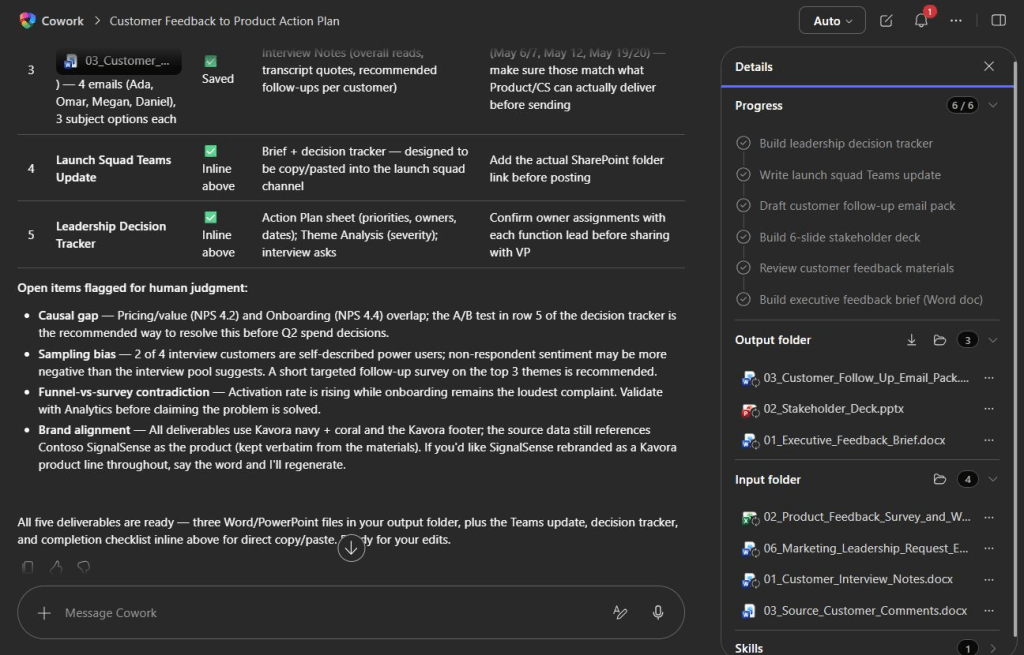The image size is (1024, 655).
Task: Click the scroll-to-bottom arrow button
Action: (351, 548)
